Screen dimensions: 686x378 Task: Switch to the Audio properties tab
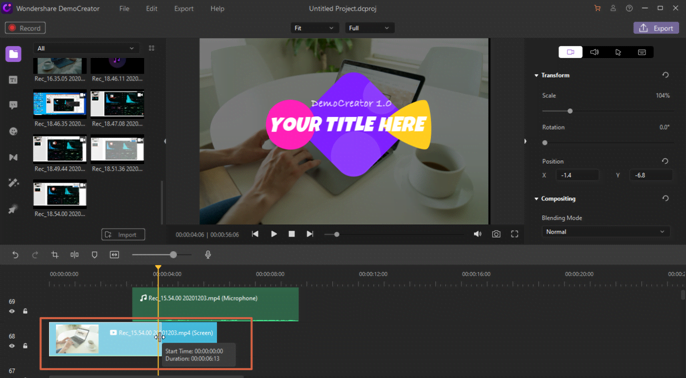(x=594, y=52)
